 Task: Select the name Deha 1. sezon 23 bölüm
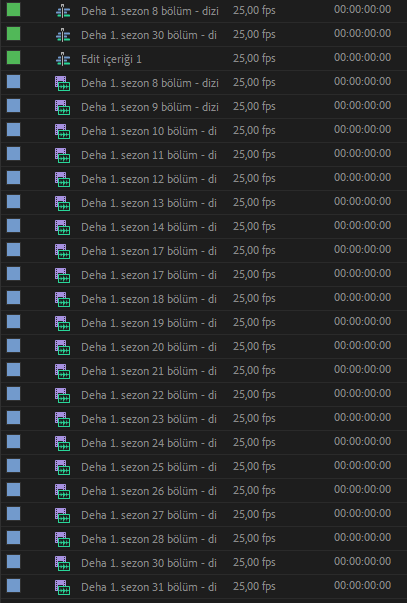[148, 419]
